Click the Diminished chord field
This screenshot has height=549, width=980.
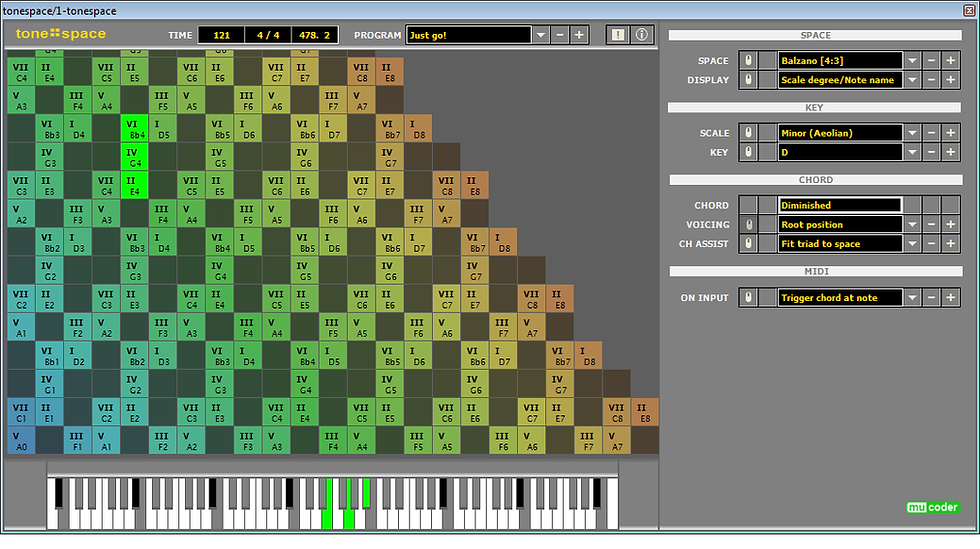pos(840,205)
